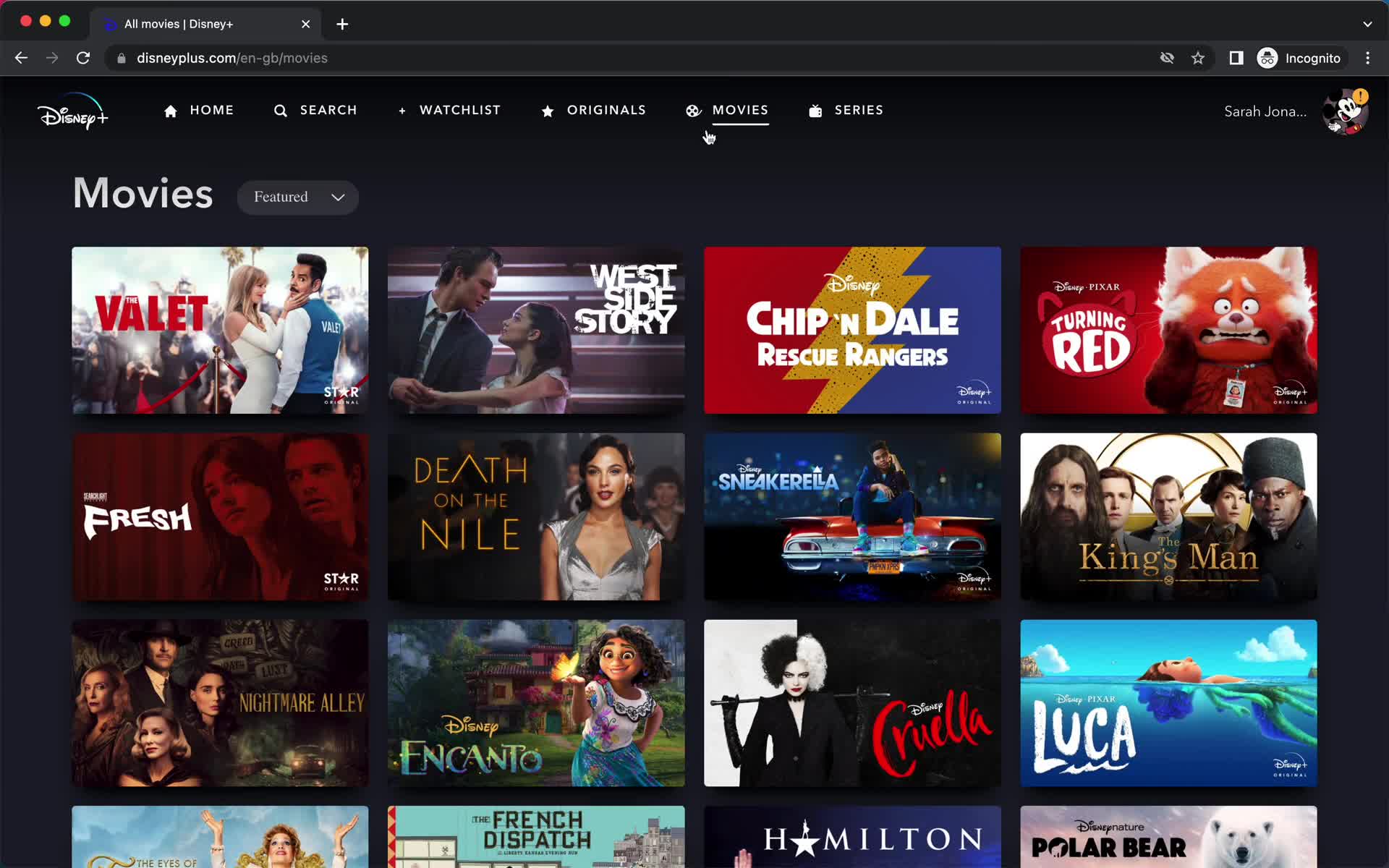Click the Originals star icon

547,111
